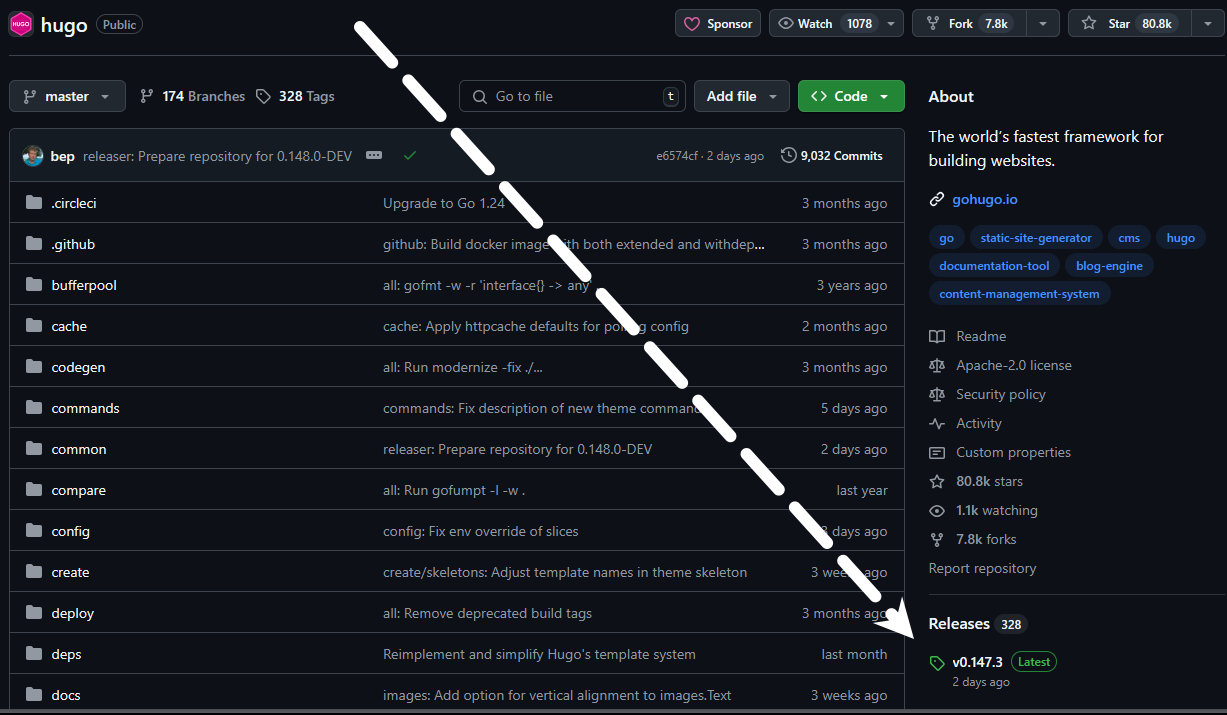Open the compare directory
Image resolution: width=1227 pixels, height=715 pixels.
point(78,490)
